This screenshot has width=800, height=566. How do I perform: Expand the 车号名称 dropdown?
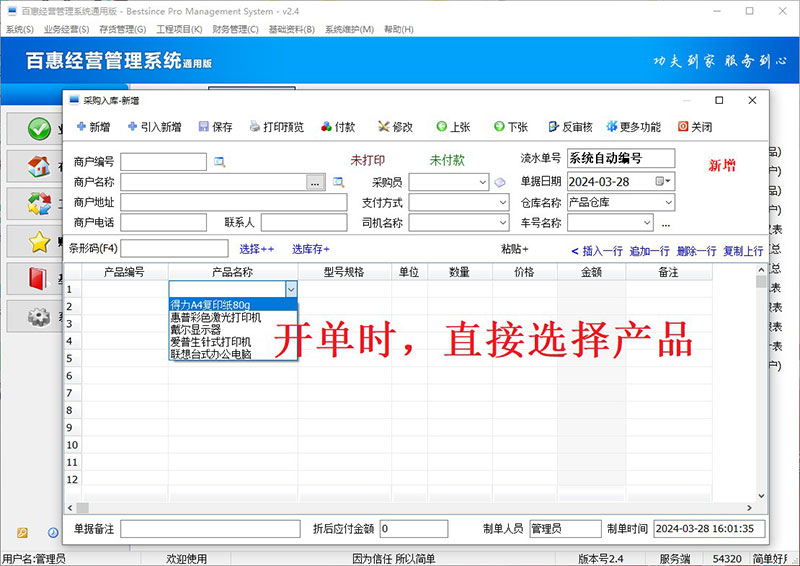[x=646, y=223]
